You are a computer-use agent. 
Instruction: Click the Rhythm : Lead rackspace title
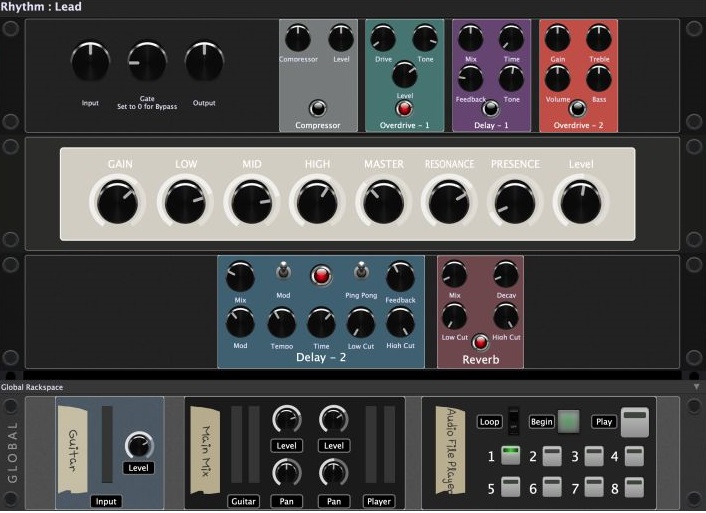tap(42, 7)
